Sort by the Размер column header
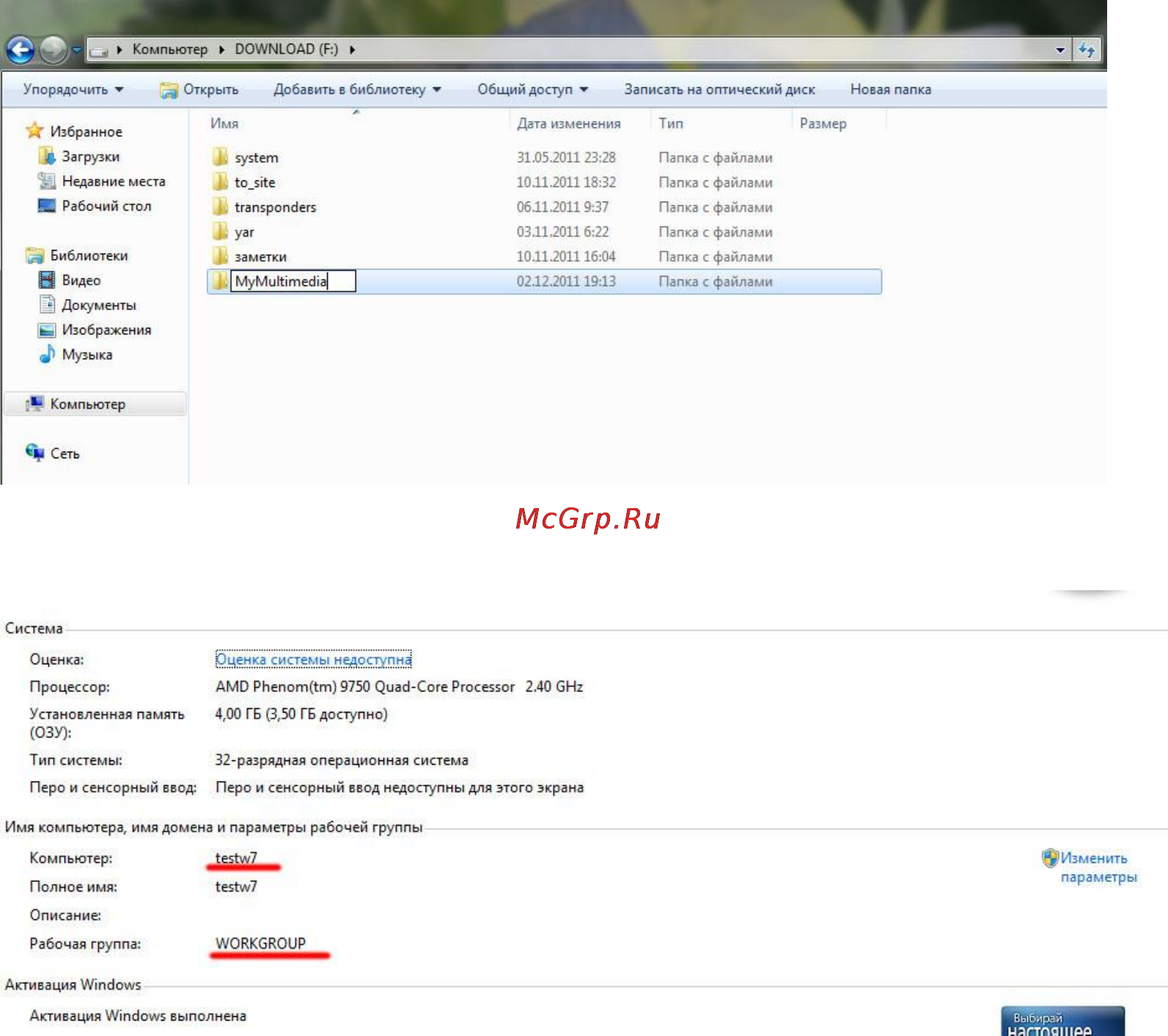The height and width of the screenshot is (1036, 1168). click(x=823, y=123)
